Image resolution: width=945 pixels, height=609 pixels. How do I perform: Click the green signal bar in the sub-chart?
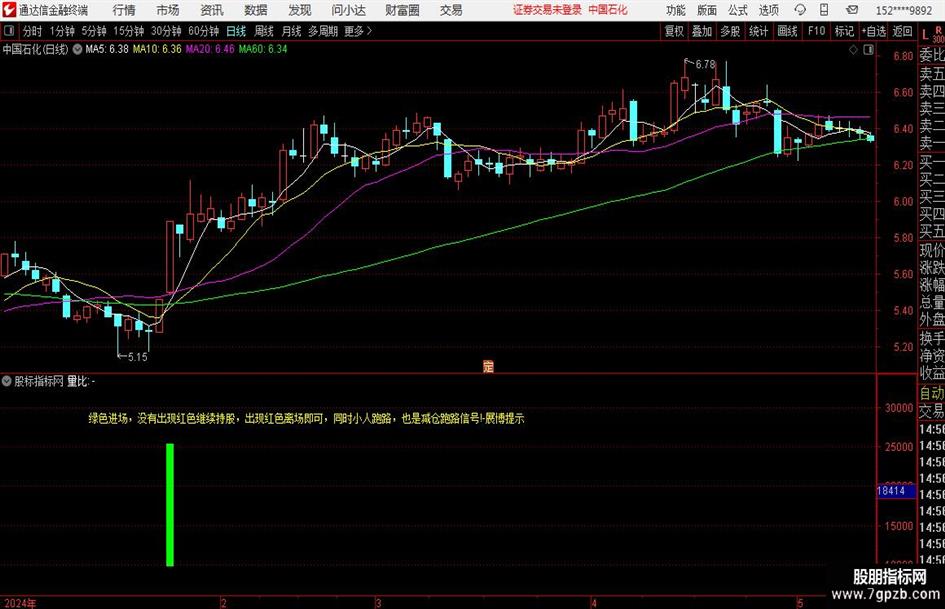[x=170, y=505]
